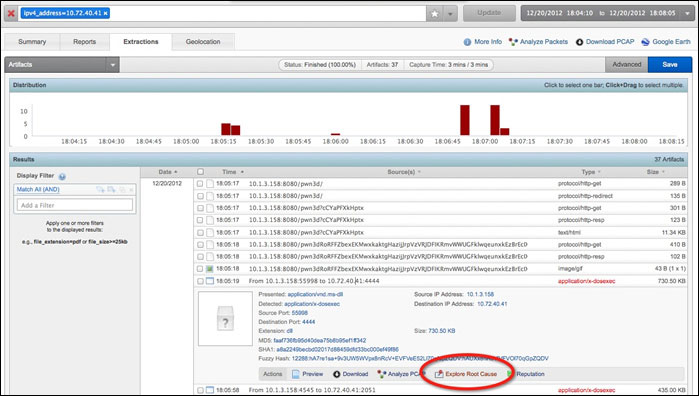The image size is (699, 396).
Task: Check the 289 B http-get row checkbox
Action: pos(200,183)
